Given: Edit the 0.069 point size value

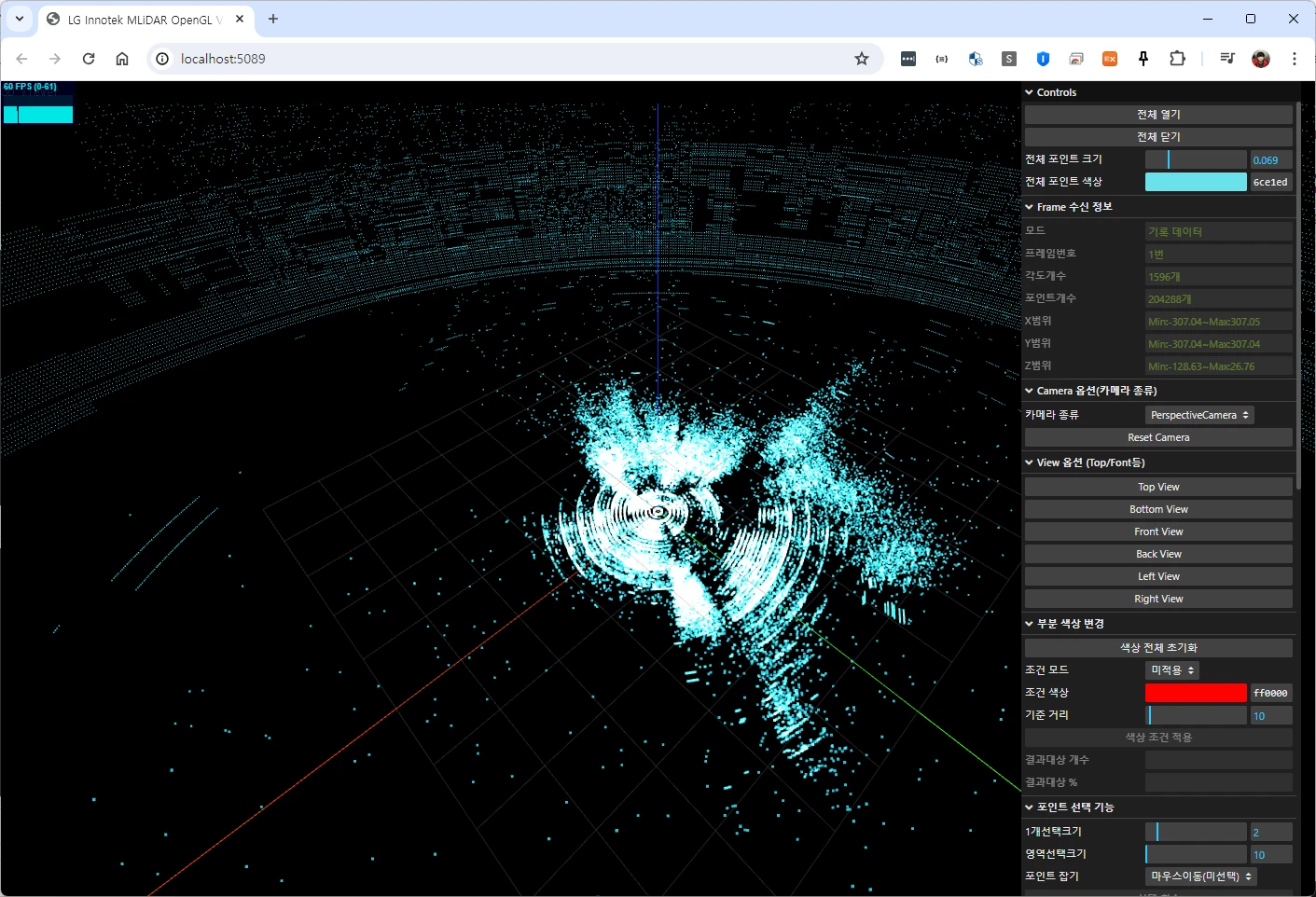Looking at the screenshot, I should [x=1271, y=160].
